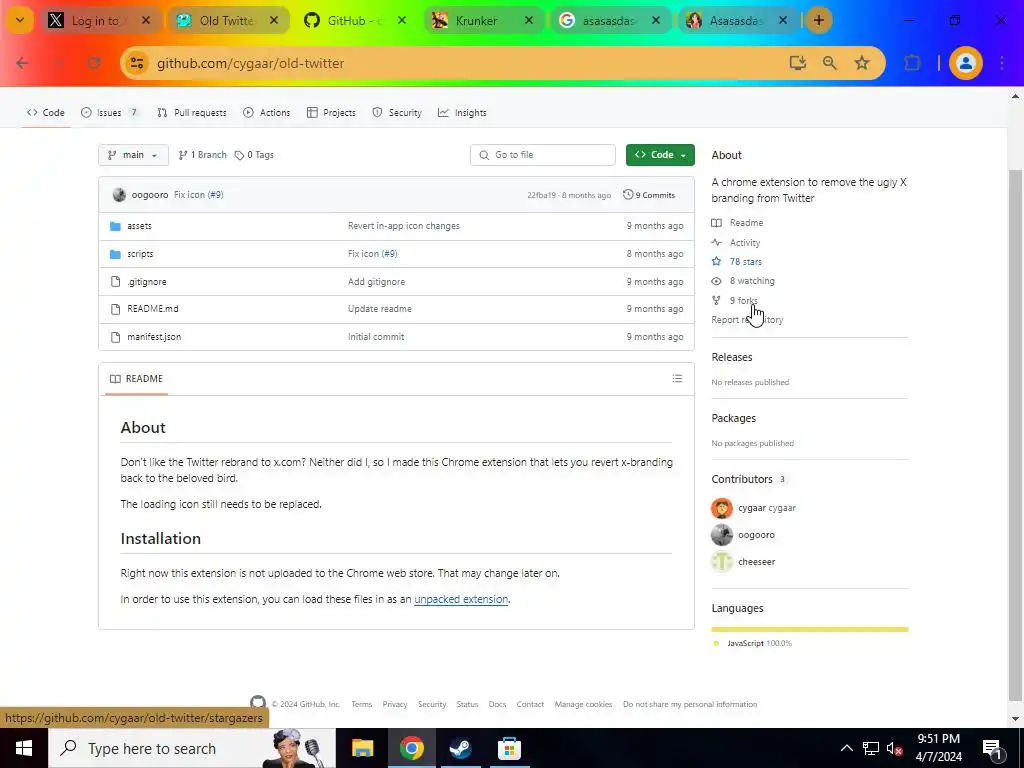Close the Log in to X tab
Image resolution: width=1024 pixels, height=768 pixels.
coord(146,21)
